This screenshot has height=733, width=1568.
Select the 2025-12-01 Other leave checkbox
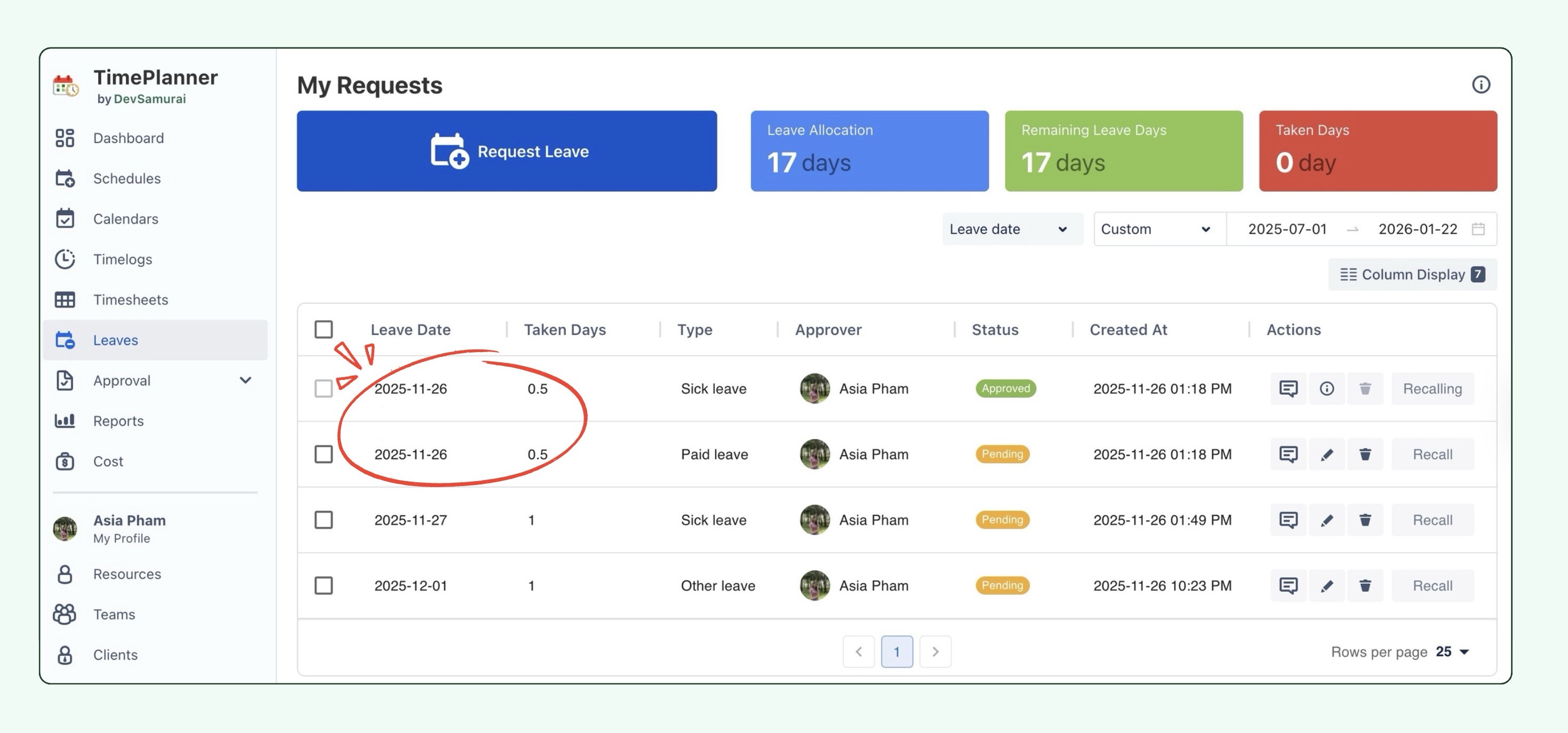(323, 586)
